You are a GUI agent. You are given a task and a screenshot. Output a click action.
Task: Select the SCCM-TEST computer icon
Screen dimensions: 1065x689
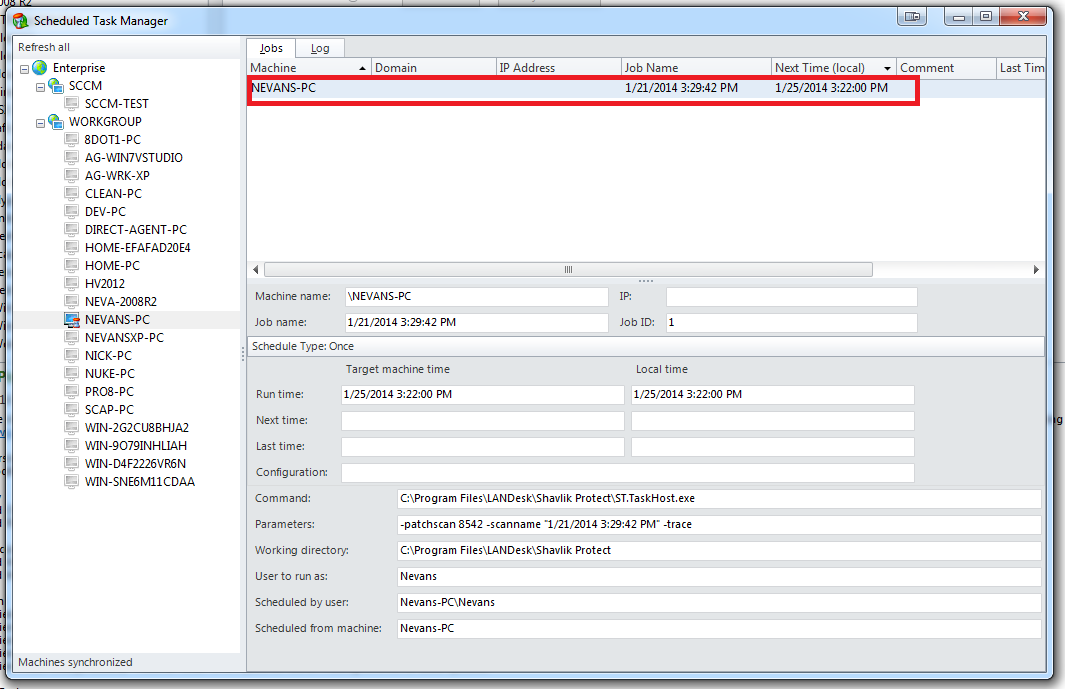71,103
